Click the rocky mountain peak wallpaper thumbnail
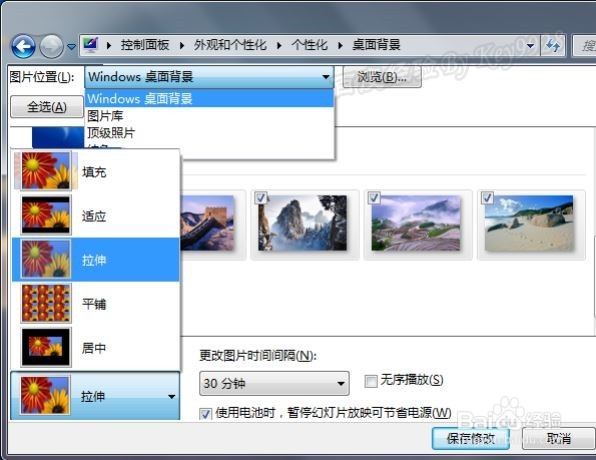The image size is (596, 460). (x=303, y=224)
